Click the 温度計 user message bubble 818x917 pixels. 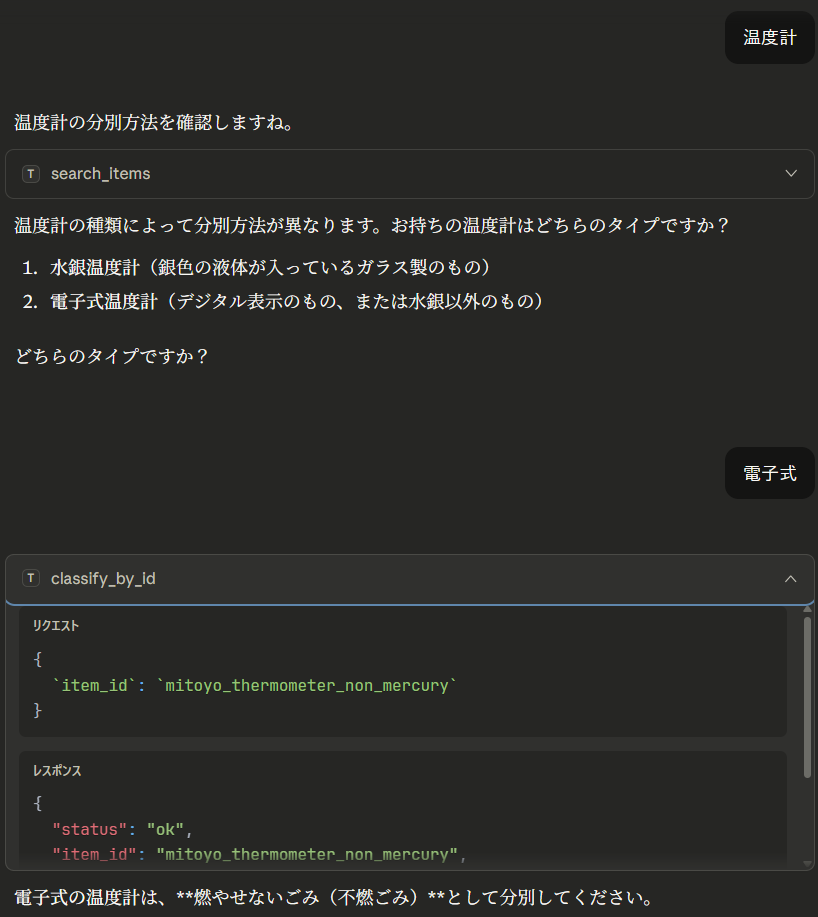(x=769, y=37)
